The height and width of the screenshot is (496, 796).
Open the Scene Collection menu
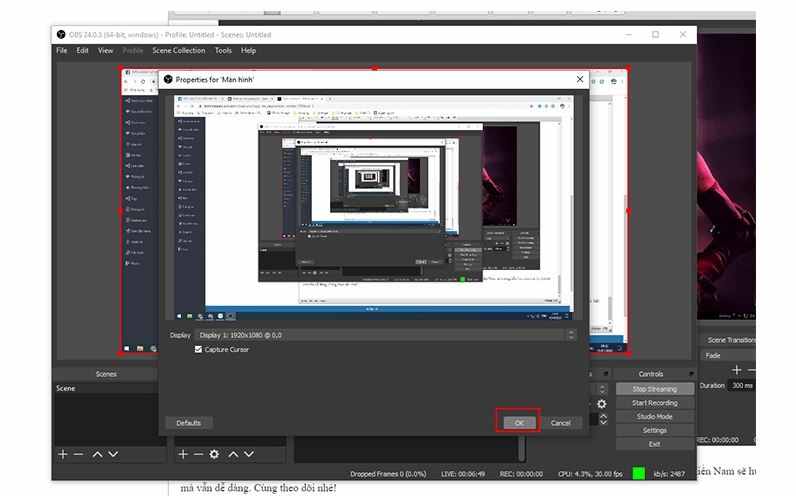(x=178, y=50)
